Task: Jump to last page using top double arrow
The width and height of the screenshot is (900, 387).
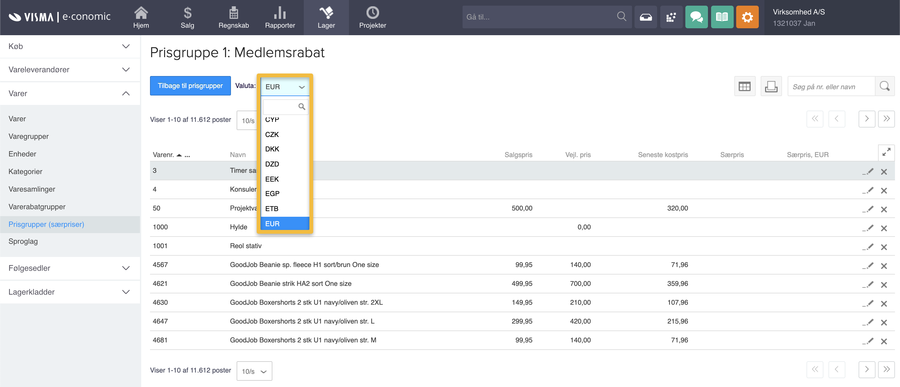Action: tap(886, 118)
